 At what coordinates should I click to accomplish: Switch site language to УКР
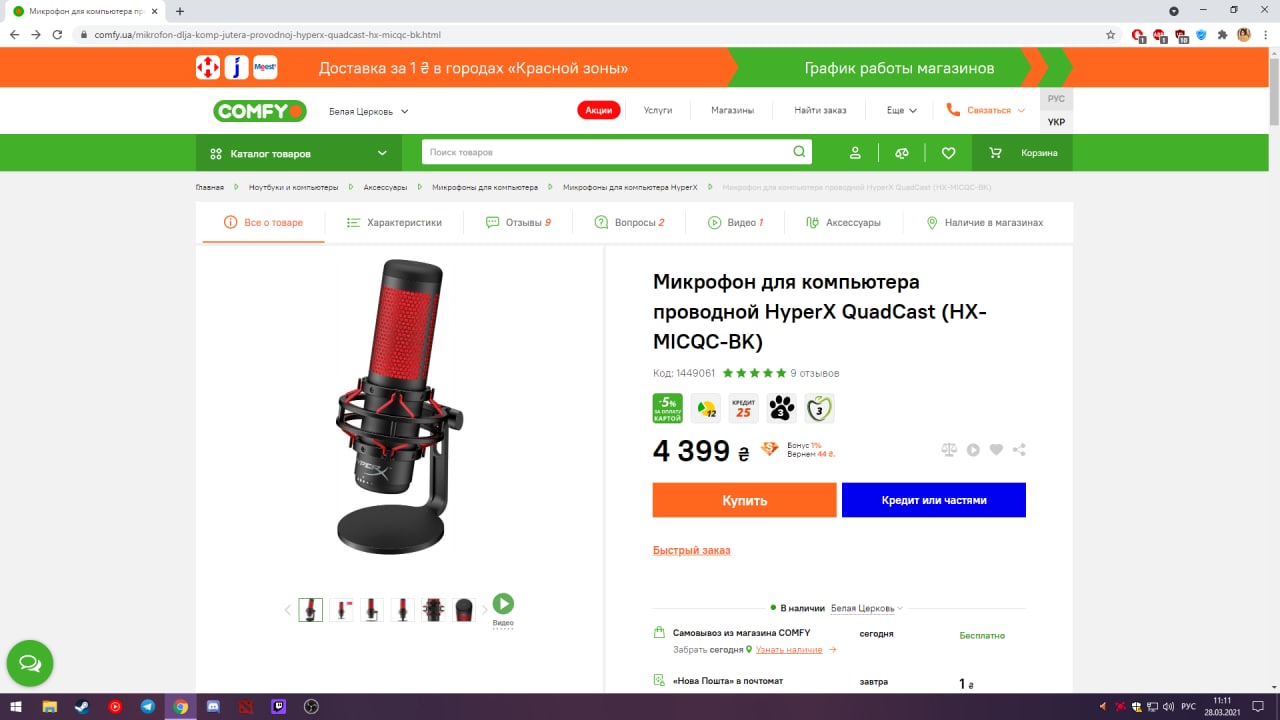click(1056, 122)
